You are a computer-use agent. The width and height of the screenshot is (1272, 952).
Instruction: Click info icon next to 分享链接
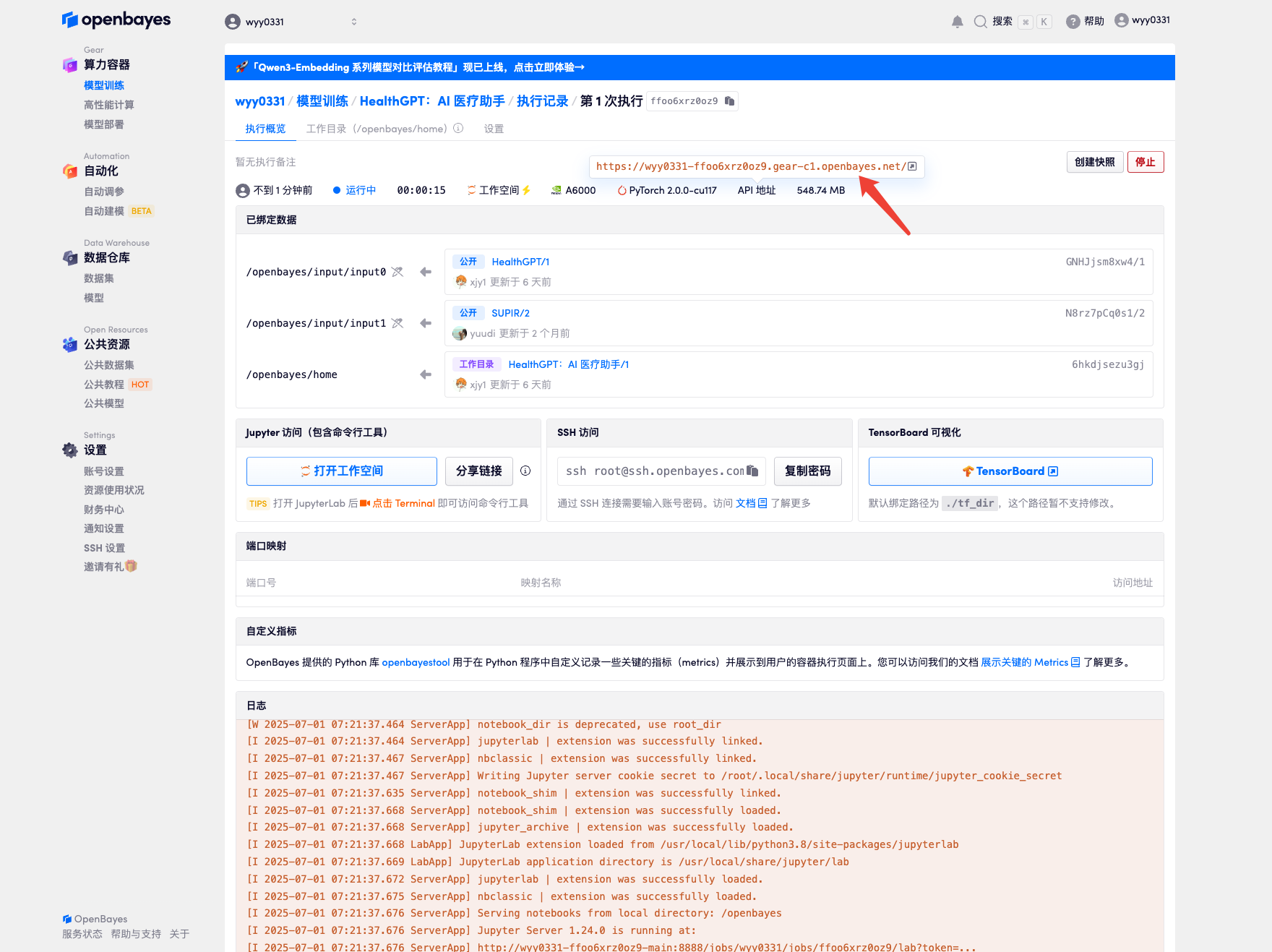[x=525, y=471]
